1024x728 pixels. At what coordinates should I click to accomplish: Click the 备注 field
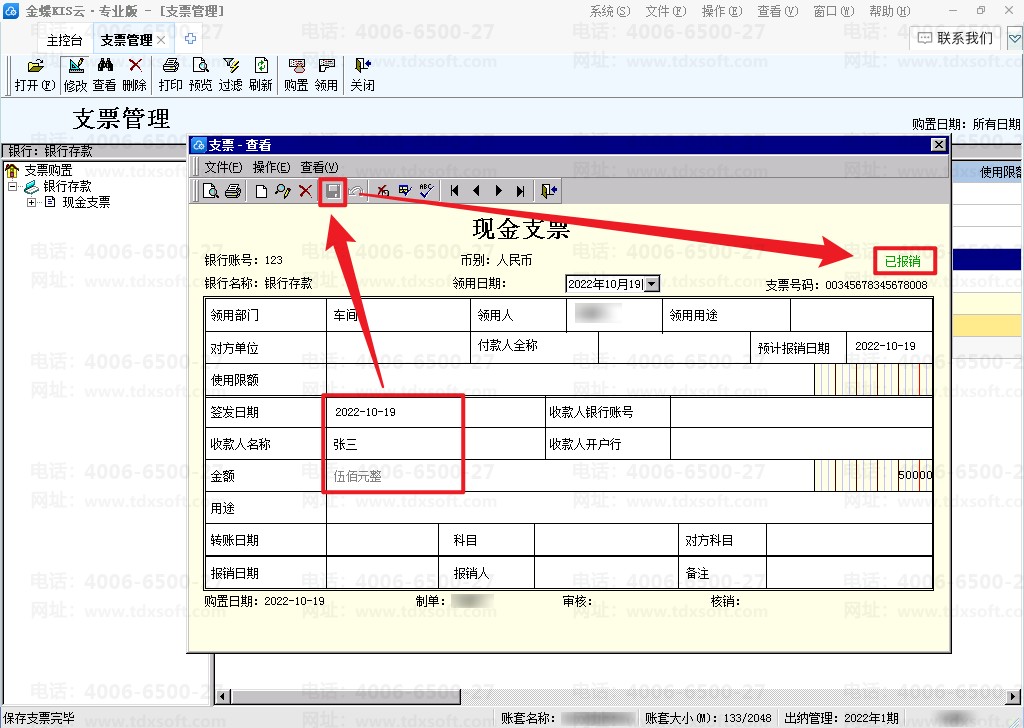[x=849, y=573]
